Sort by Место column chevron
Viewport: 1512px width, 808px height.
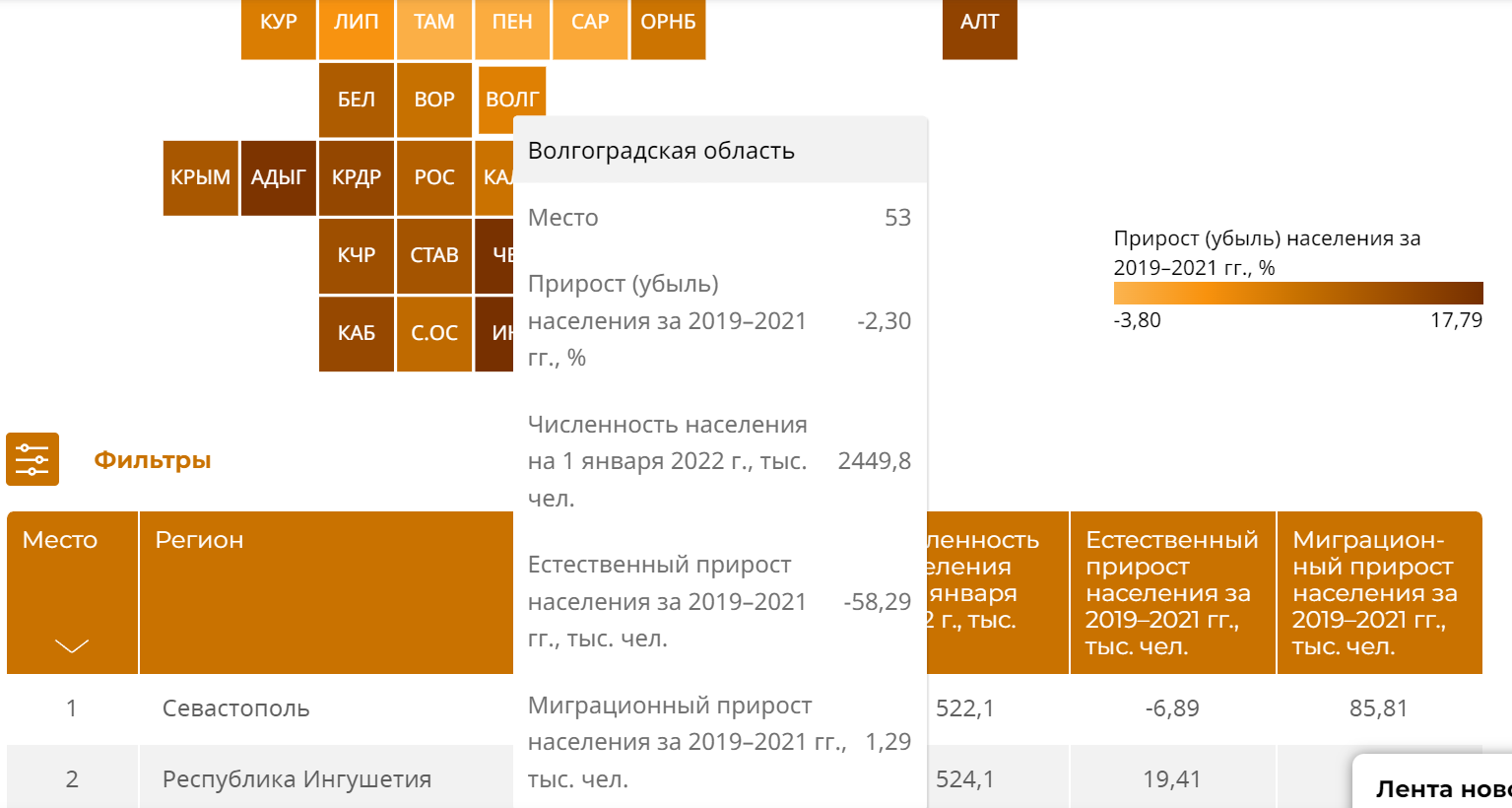point(72,646)
